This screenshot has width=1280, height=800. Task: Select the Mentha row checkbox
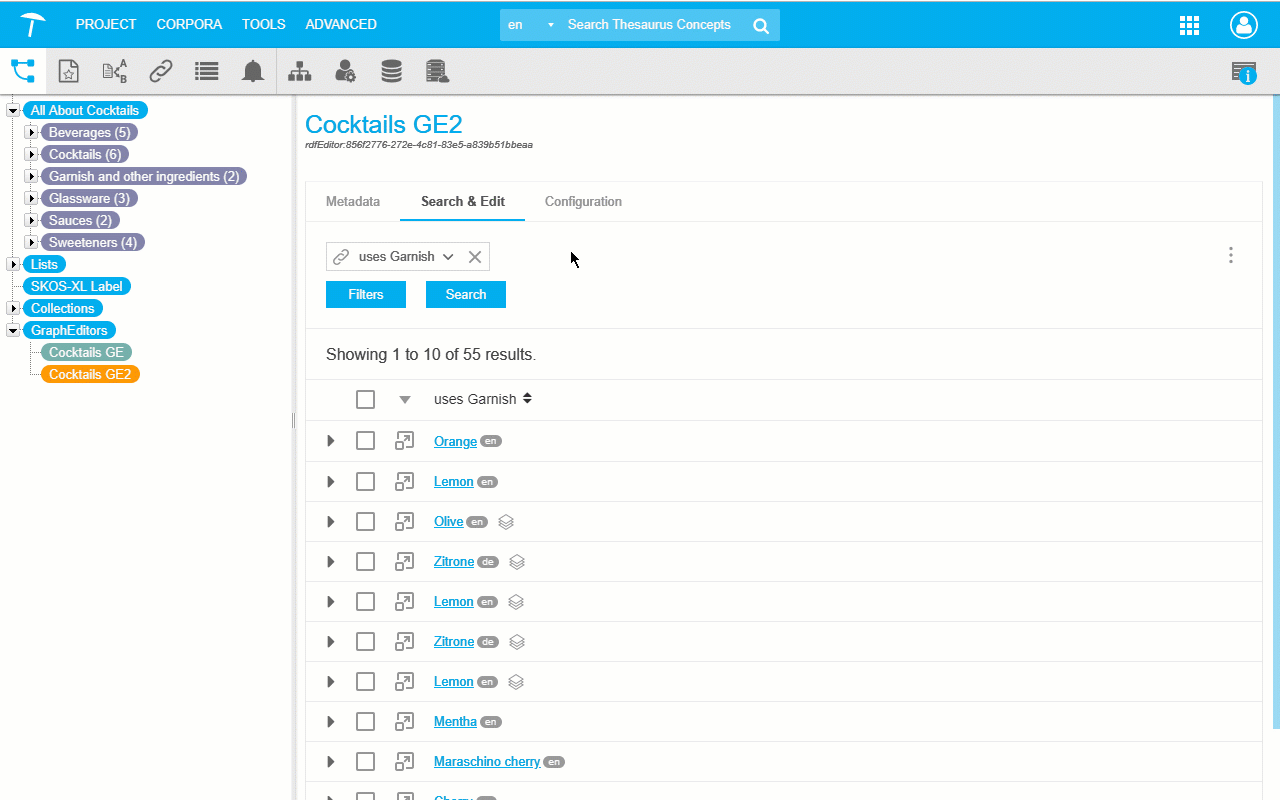coord(365,721)
